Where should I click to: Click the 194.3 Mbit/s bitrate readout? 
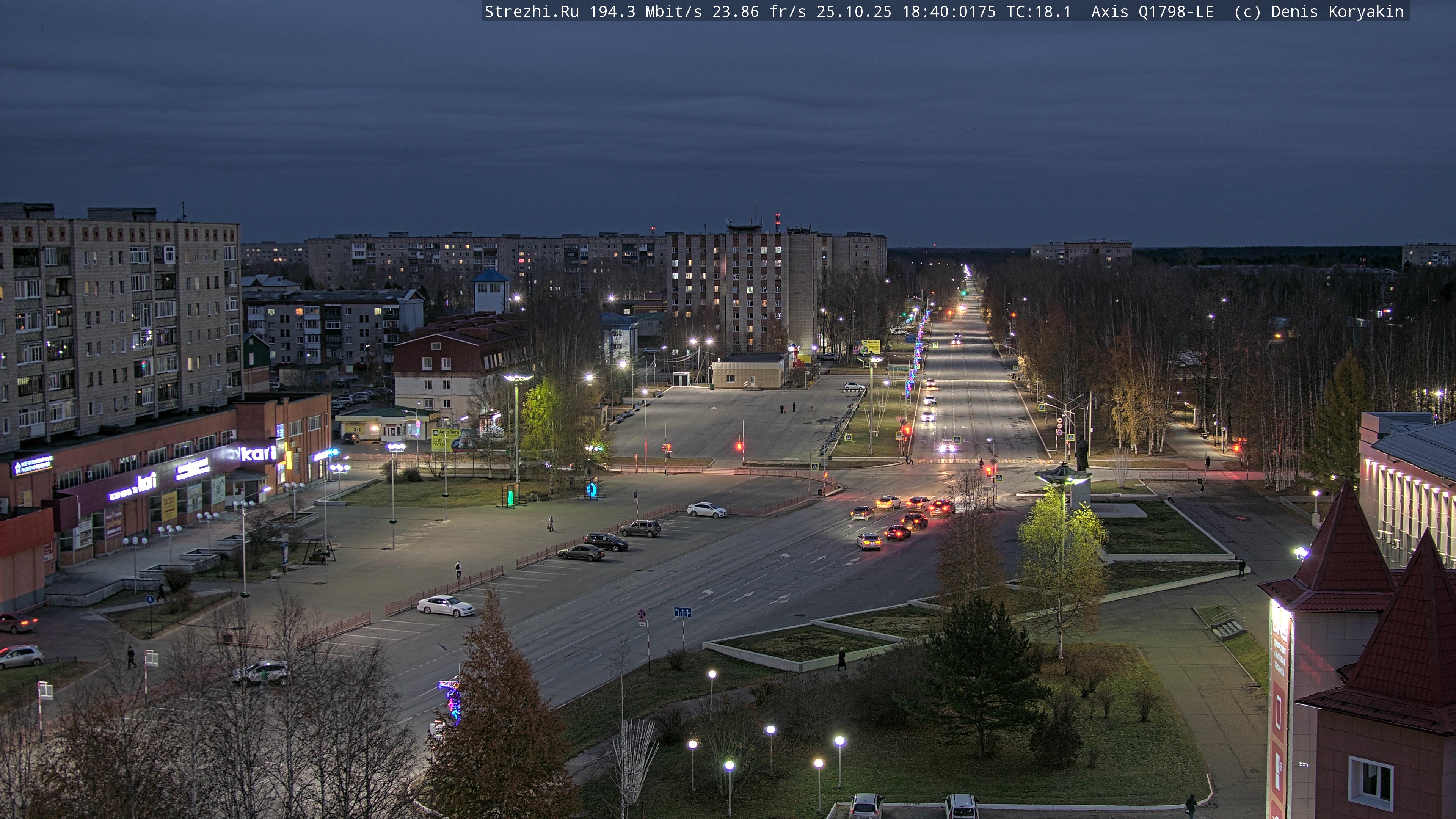(645, 12)
